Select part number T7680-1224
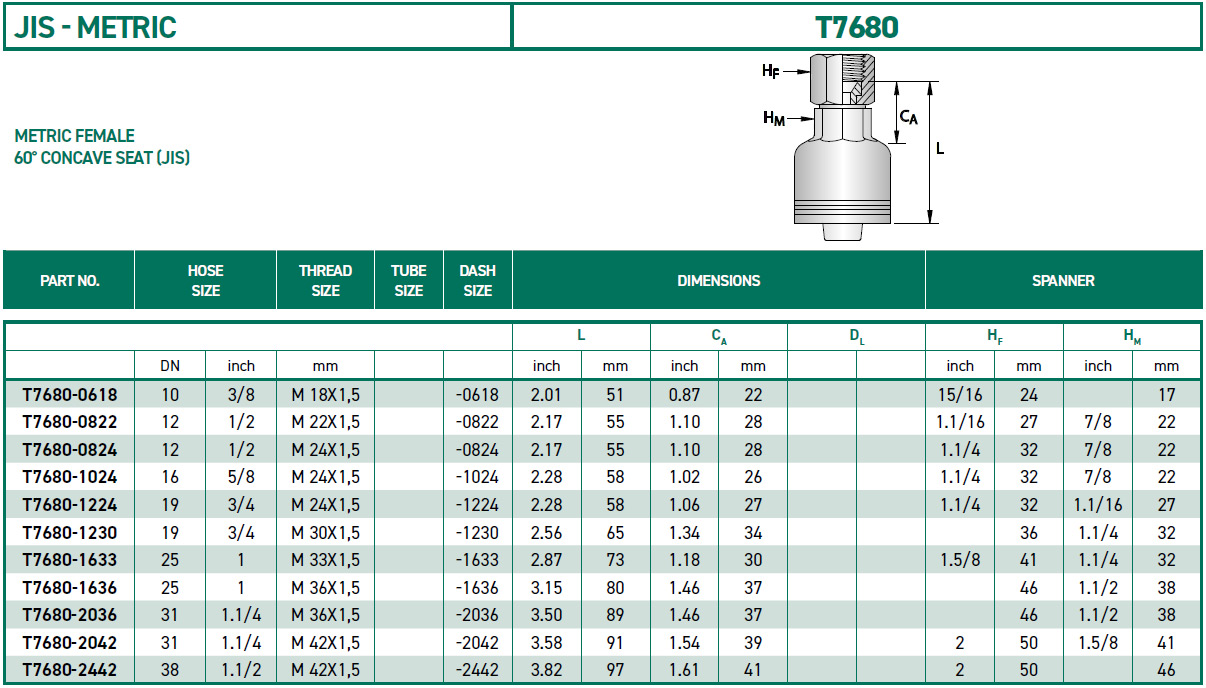The width and height of the screenshot is (1206, 688). tap(69, 505)
